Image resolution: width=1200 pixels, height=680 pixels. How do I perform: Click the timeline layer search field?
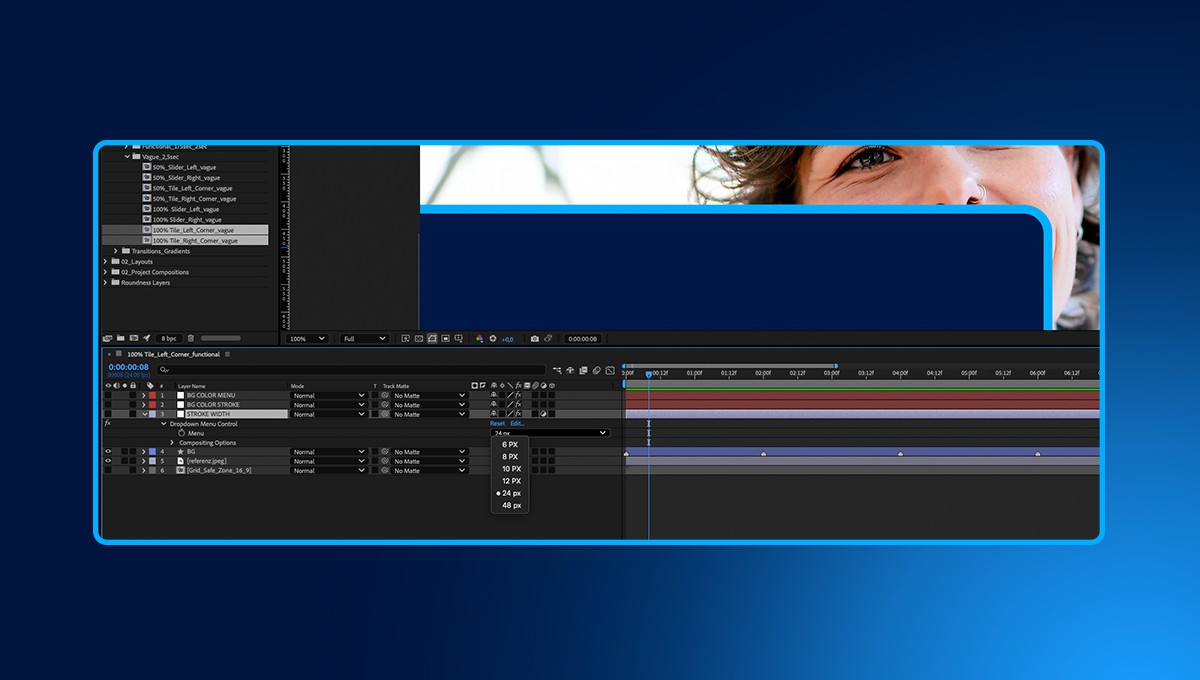coord(350,370)
